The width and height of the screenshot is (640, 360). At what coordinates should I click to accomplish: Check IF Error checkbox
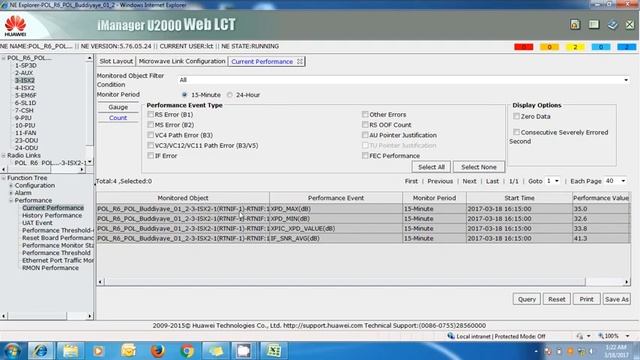coord(151,156)
